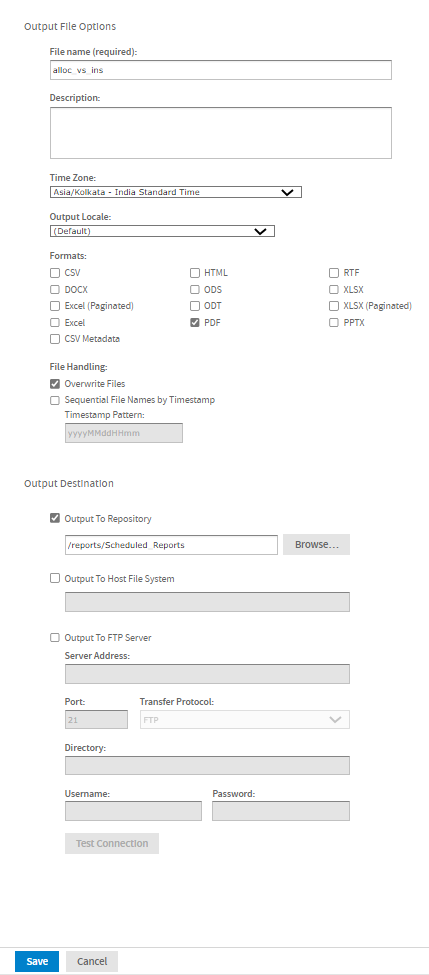The image size is (429, 975).
Task: Check the Excel (Paginated) format checkbox
Action: pyautogui.click(x=55, y=306)
